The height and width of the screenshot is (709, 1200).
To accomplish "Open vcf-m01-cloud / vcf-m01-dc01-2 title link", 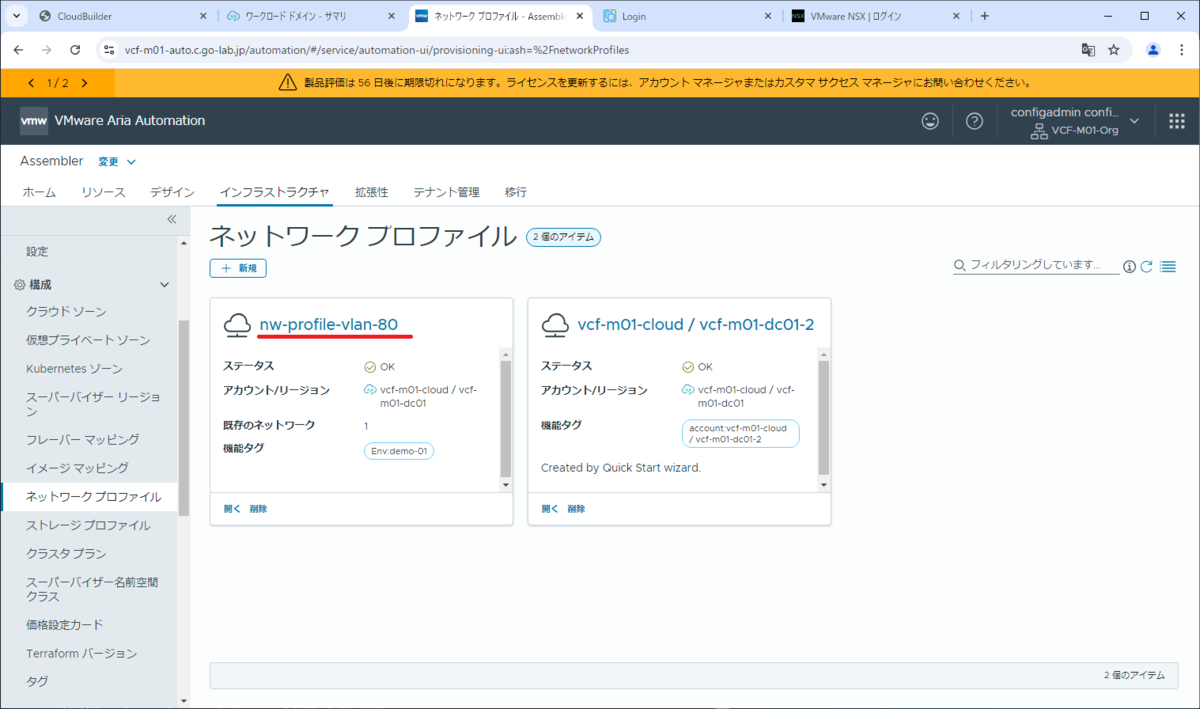I will 696,324.
